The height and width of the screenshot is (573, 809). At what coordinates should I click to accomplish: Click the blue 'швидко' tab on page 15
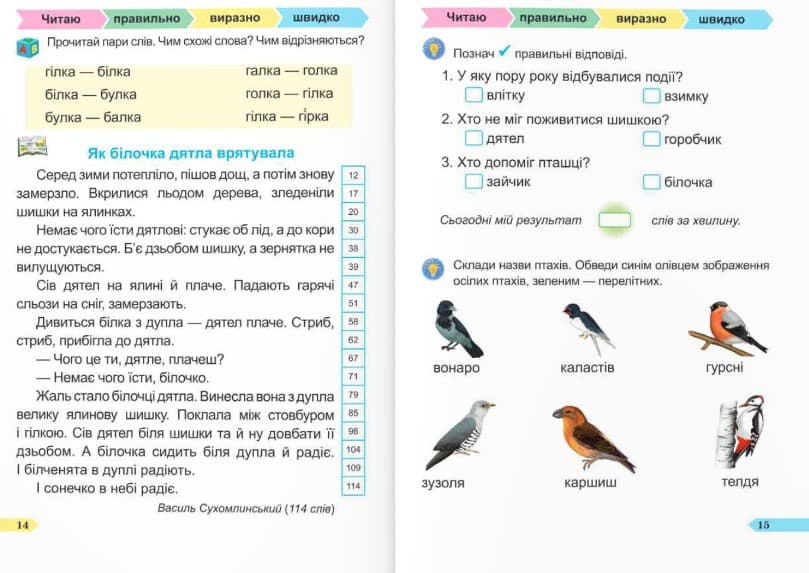725,20
